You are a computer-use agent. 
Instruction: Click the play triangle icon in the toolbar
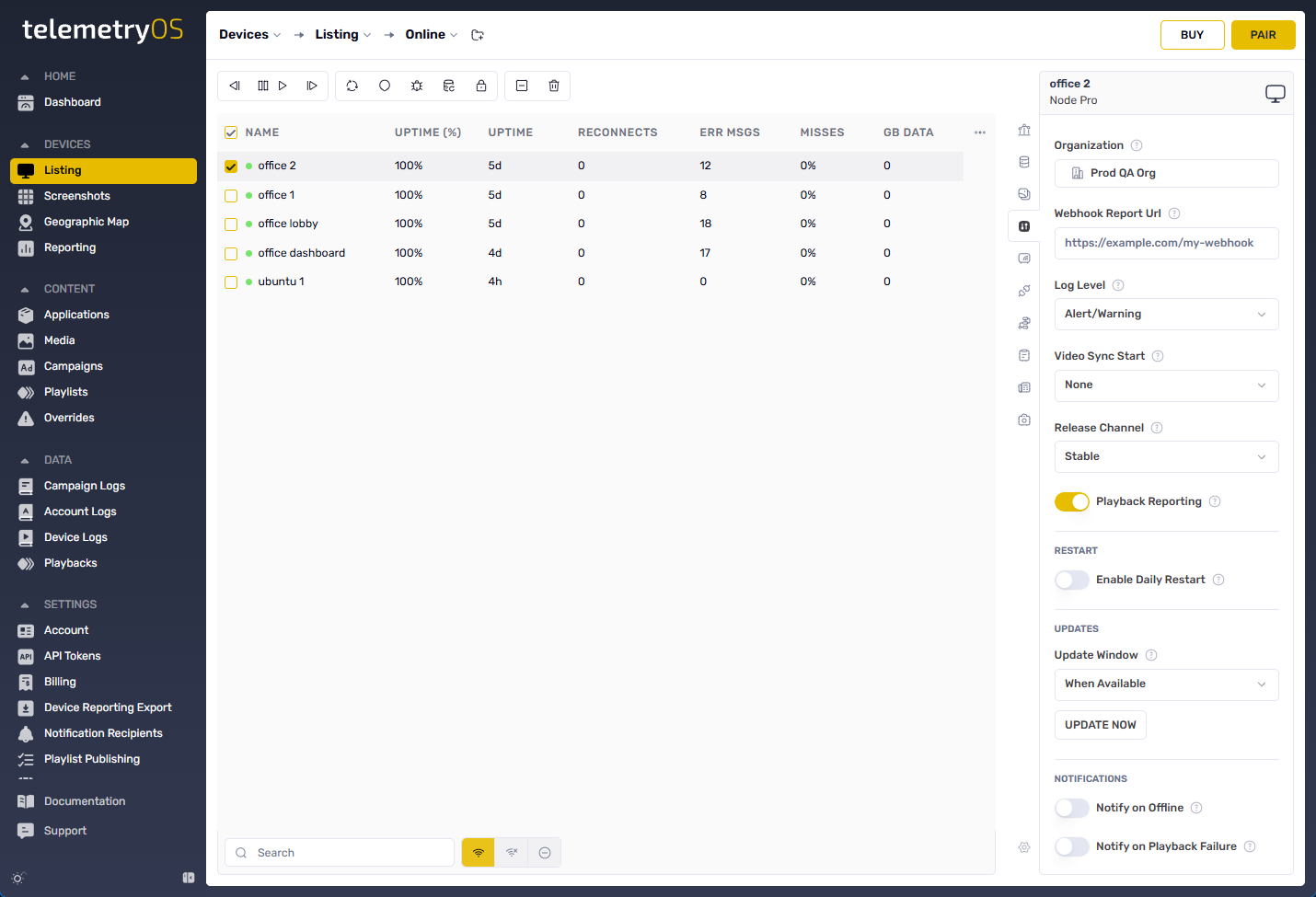283,86
